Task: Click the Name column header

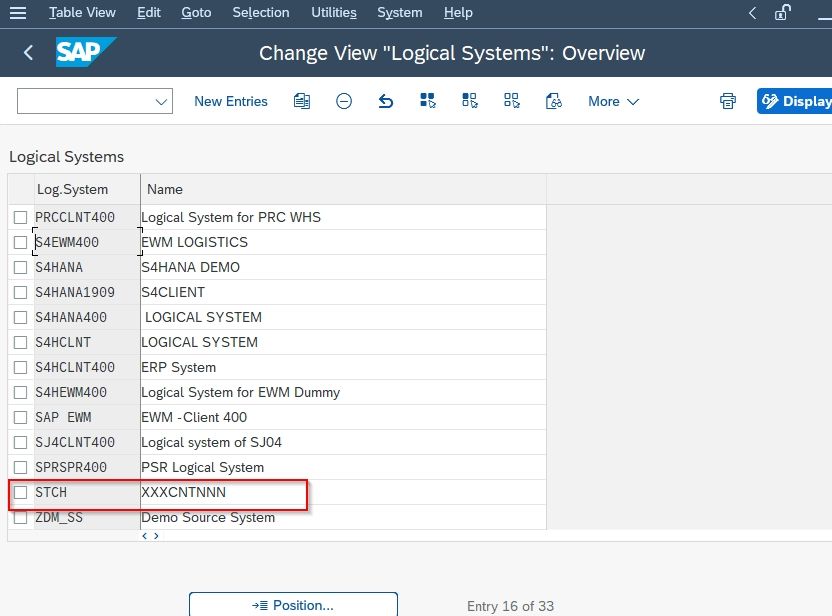Action: click(343, 189)
